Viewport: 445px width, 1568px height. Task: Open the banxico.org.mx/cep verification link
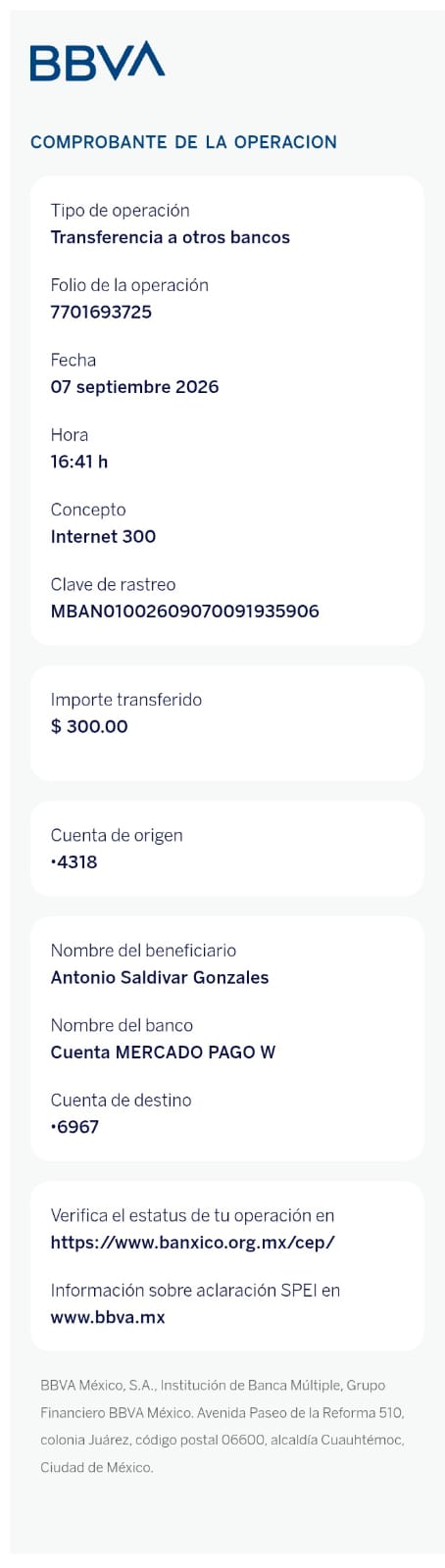coord(193,1242)
